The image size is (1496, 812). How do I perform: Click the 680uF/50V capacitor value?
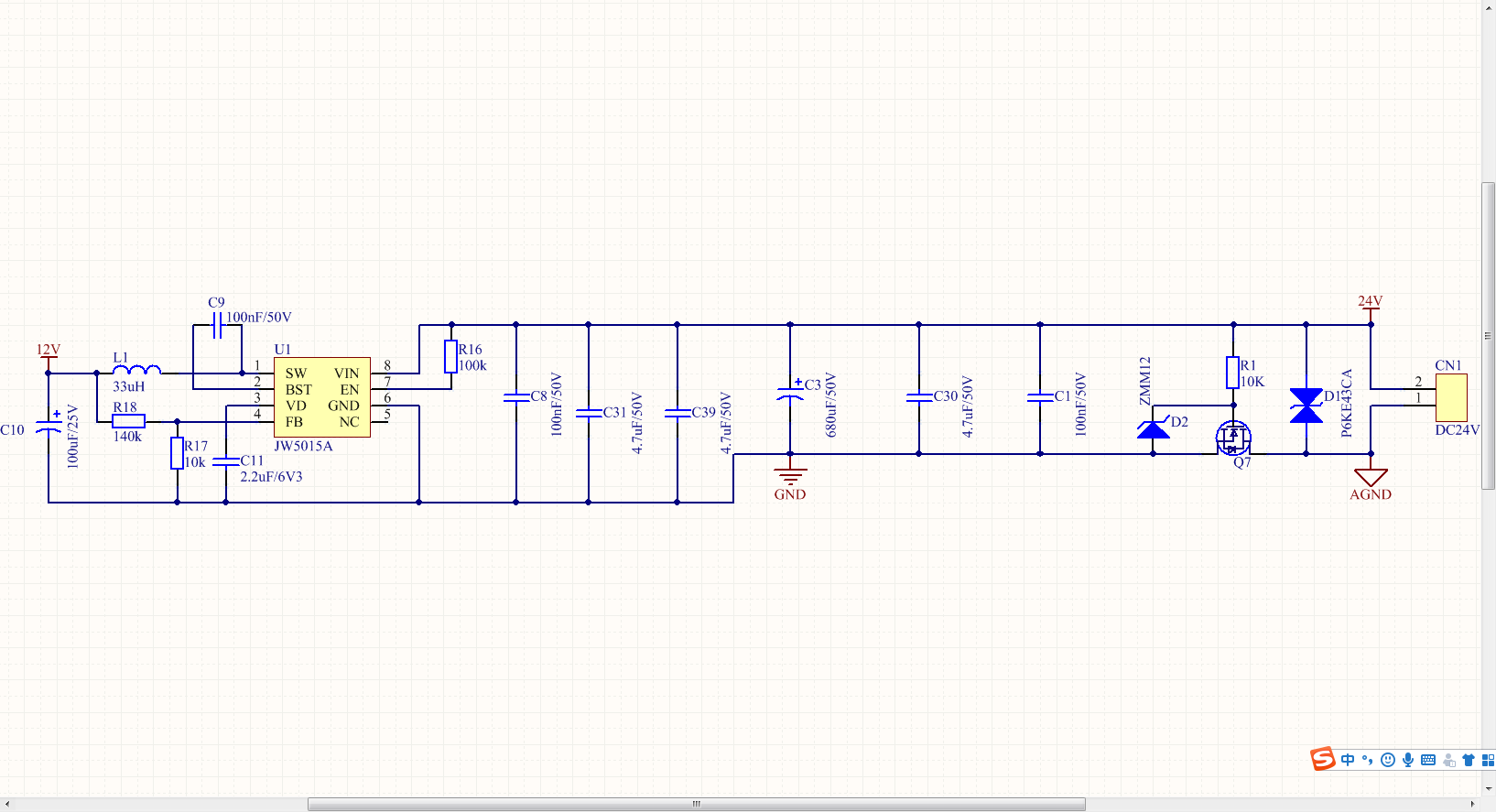[831, 405]
